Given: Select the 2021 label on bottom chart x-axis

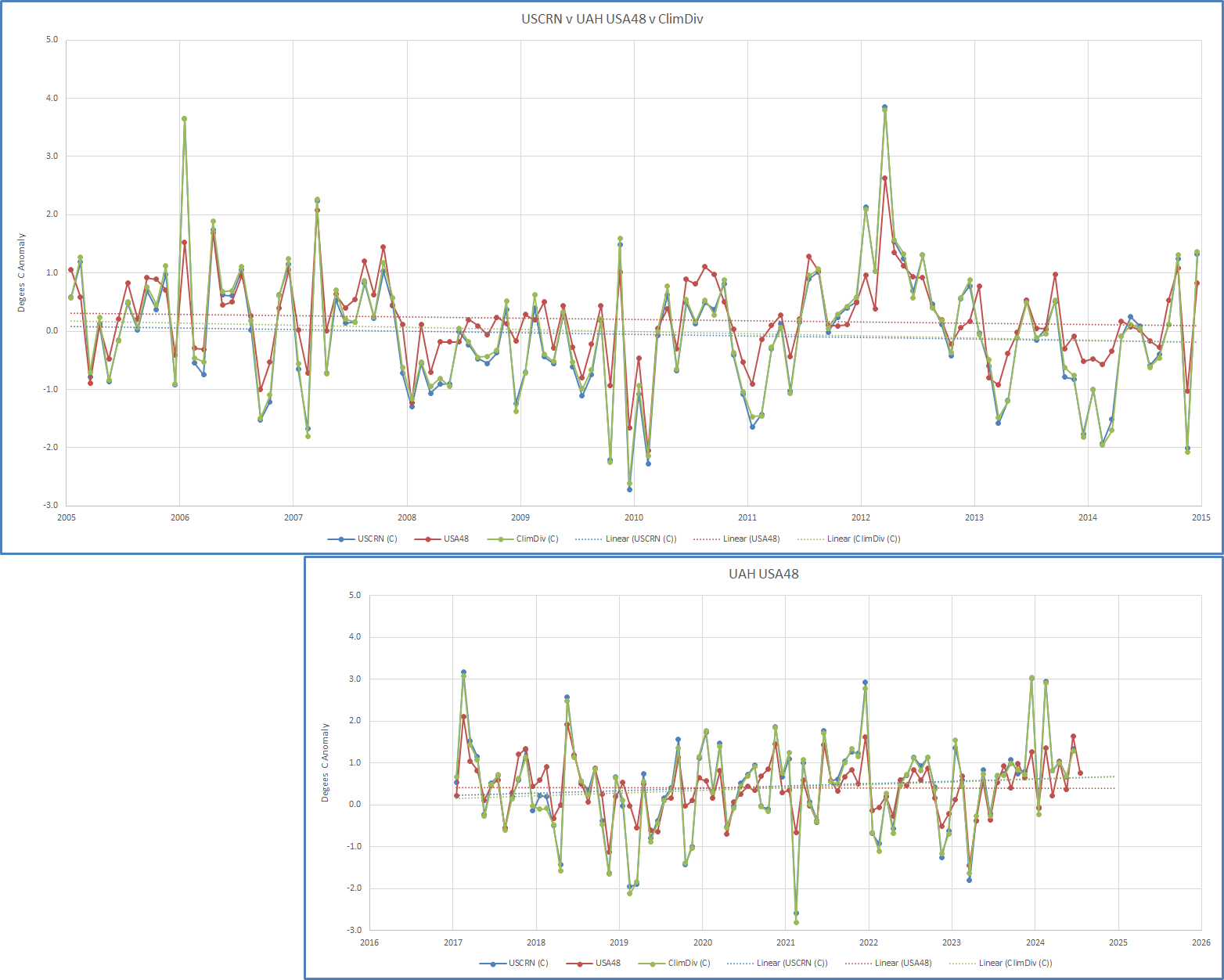Looking at the screenshot, I should tap(785, 942).
